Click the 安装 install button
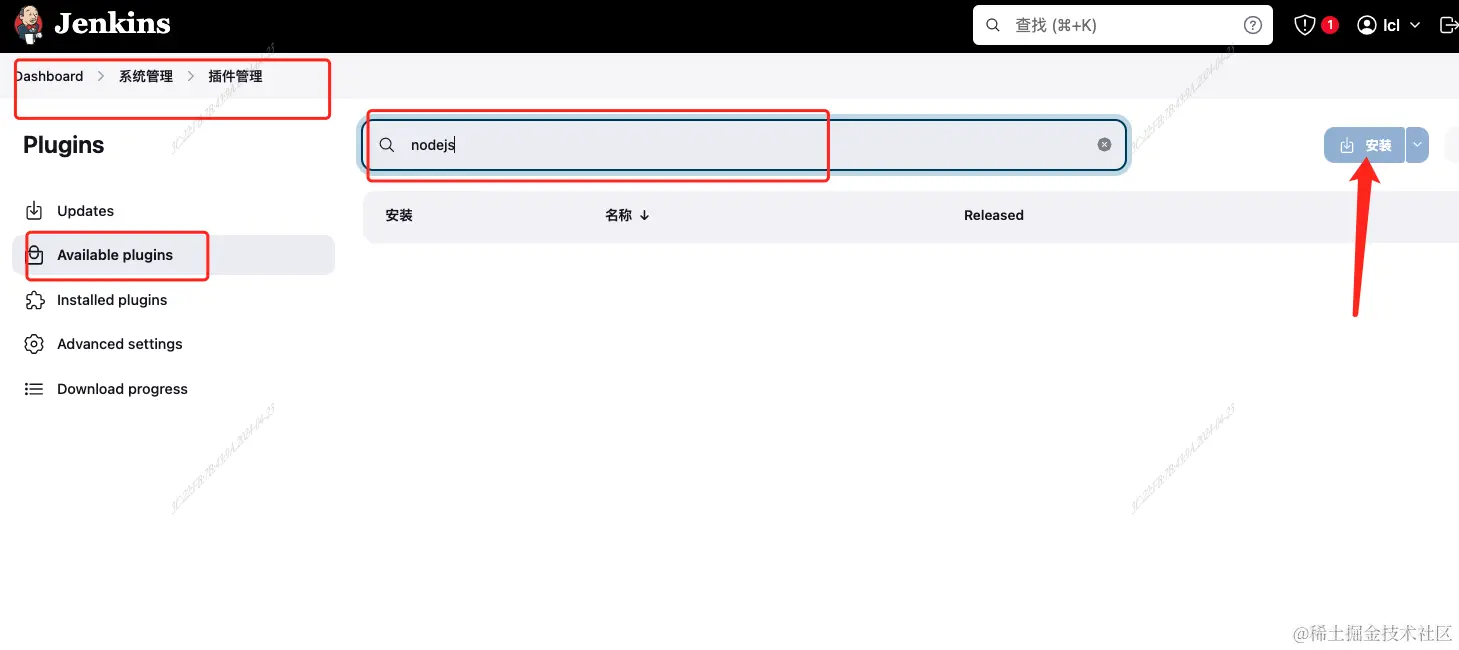 [x=1364, y=145]
